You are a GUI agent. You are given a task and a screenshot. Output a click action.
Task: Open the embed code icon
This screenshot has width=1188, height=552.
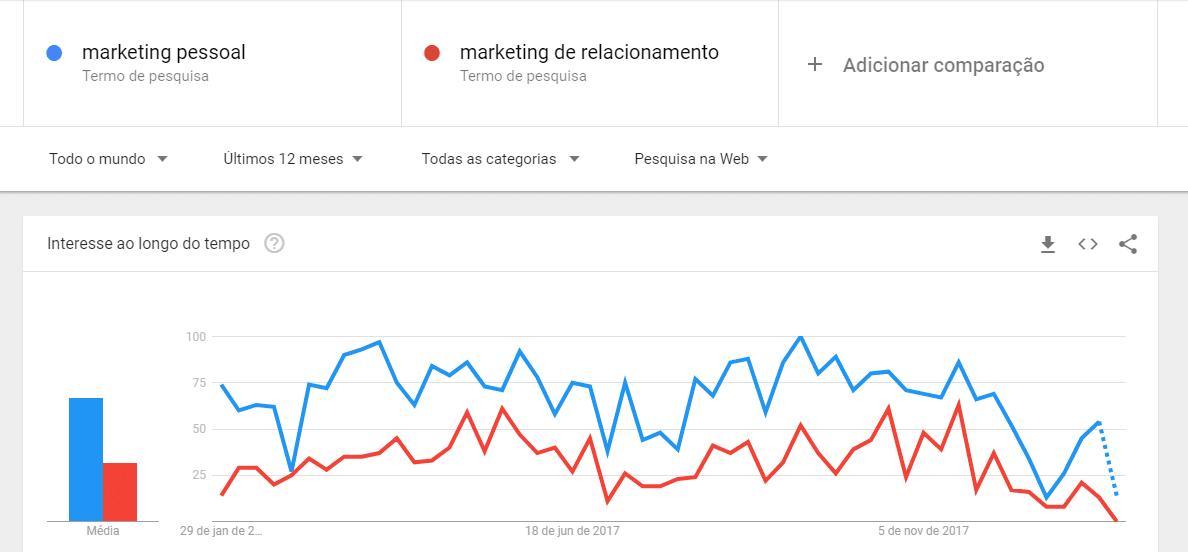click(x=1088, y=244)
